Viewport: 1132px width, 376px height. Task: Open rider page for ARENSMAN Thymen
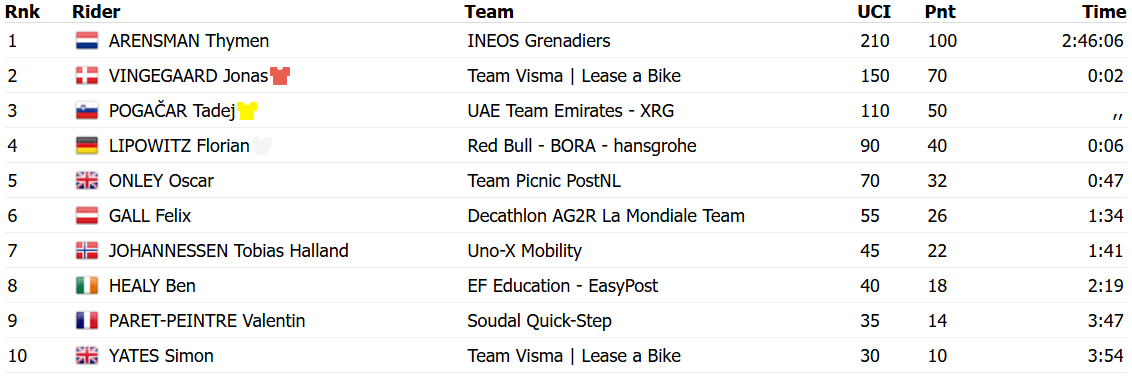[188, 41]
